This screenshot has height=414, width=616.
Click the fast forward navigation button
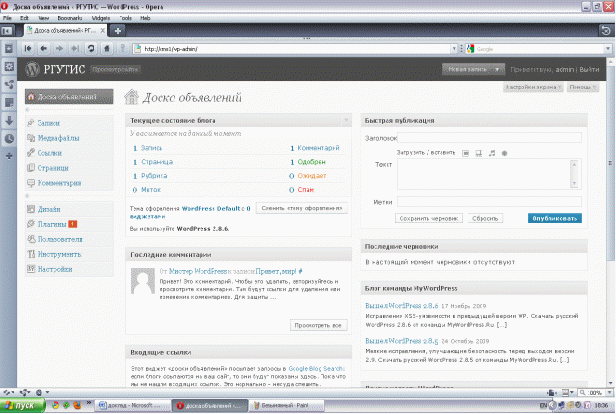click(x=75, y=48)
